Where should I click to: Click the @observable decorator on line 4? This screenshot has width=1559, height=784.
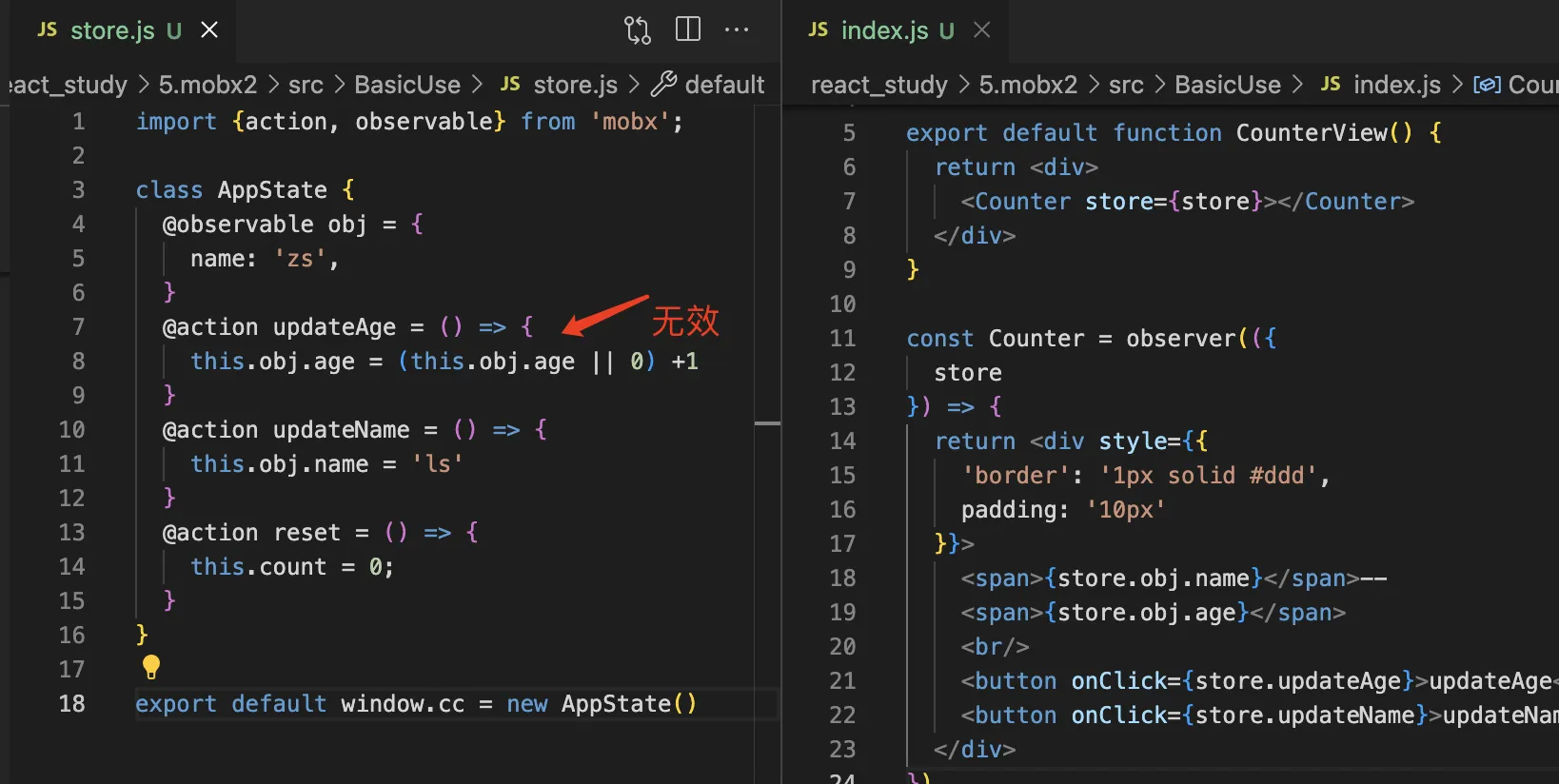pos(238,224)
